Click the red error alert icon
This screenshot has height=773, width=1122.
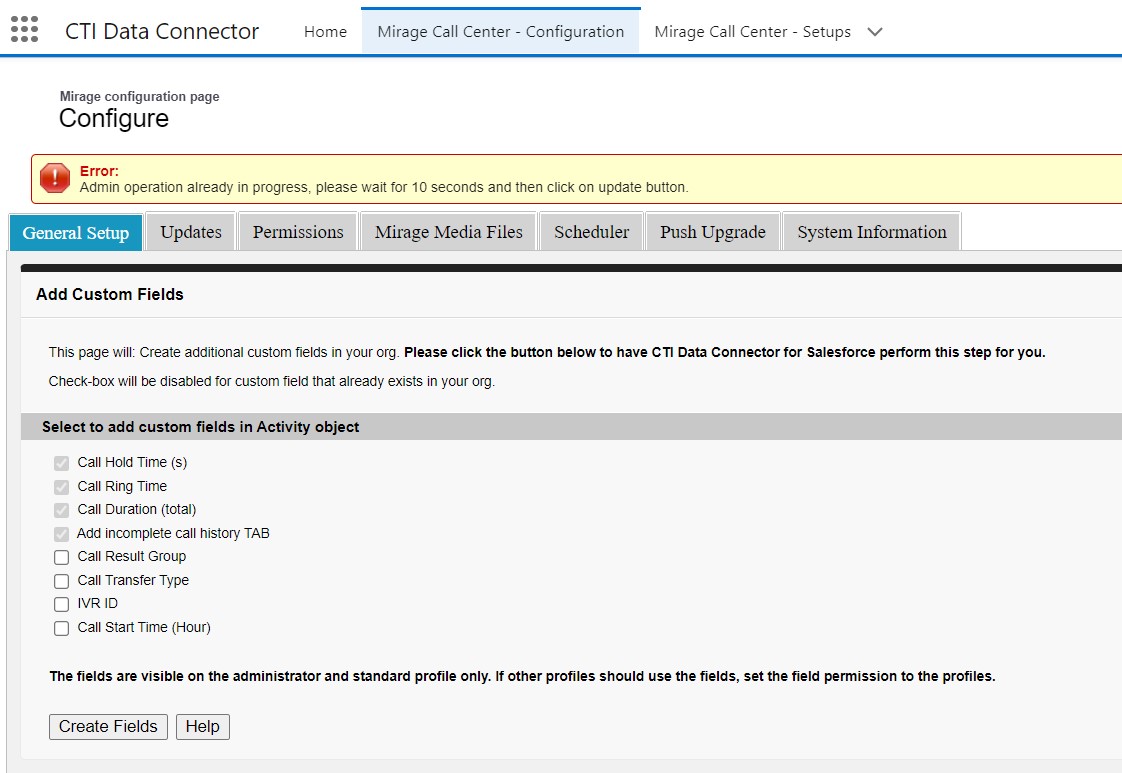(55, 178)
